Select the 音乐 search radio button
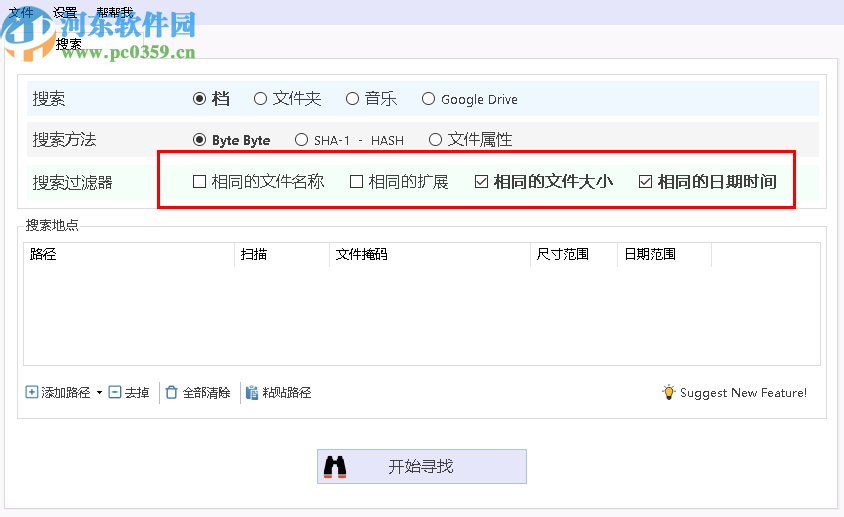The width and height of the screenshot is (844, 517). (x=353, y=99)
